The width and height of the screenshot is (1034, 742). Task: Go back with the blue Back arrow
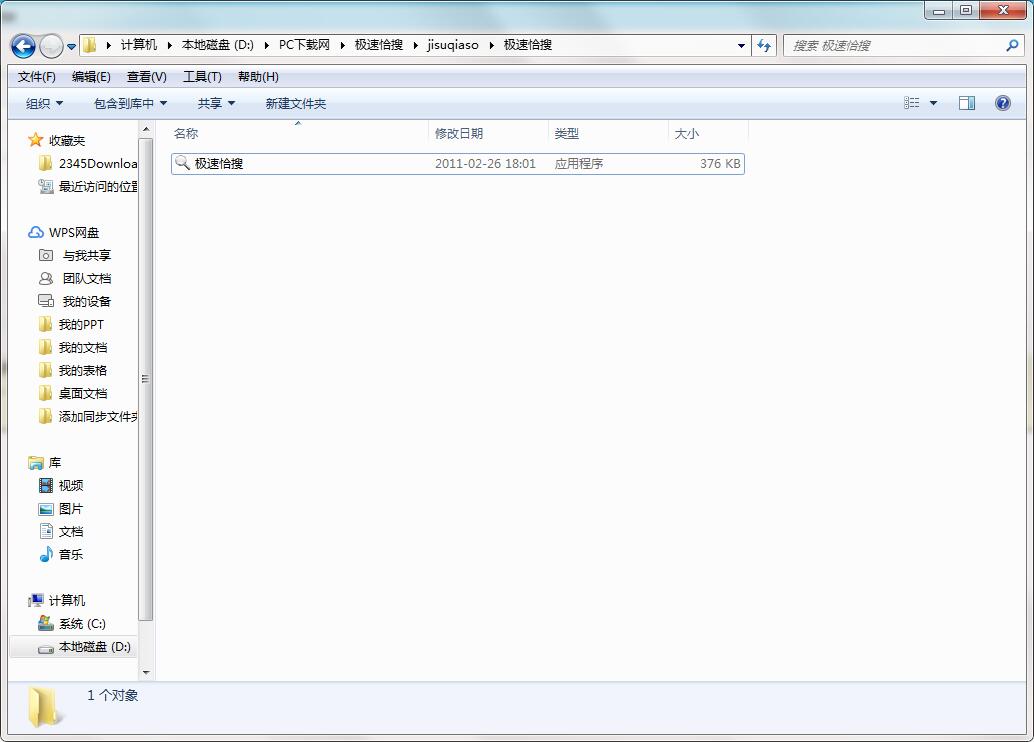click(x=24, y=46)
